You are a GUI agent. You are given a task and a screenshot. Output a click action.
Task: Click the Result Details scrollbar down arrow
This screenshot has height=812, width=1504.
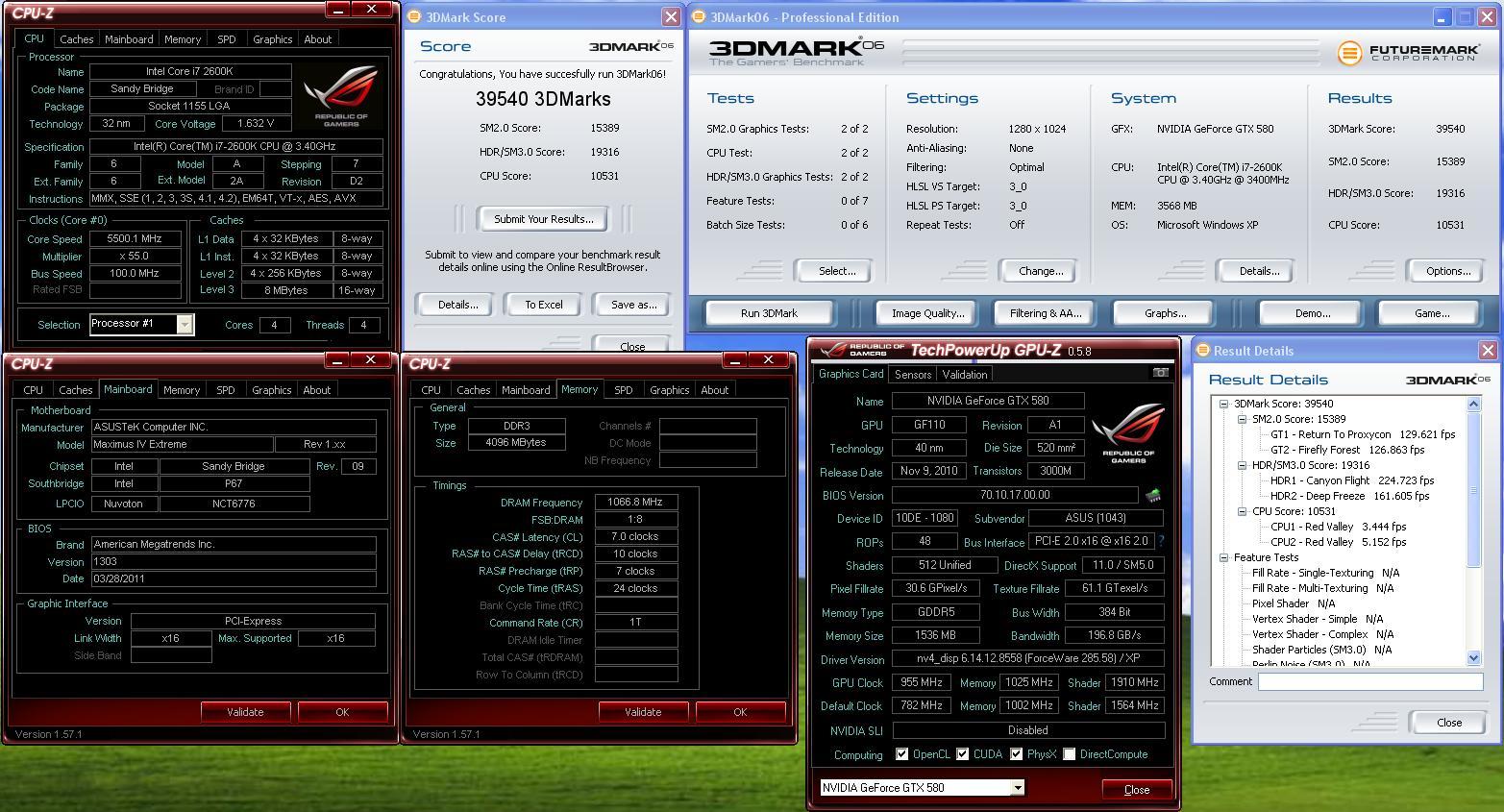(1474, 658)
